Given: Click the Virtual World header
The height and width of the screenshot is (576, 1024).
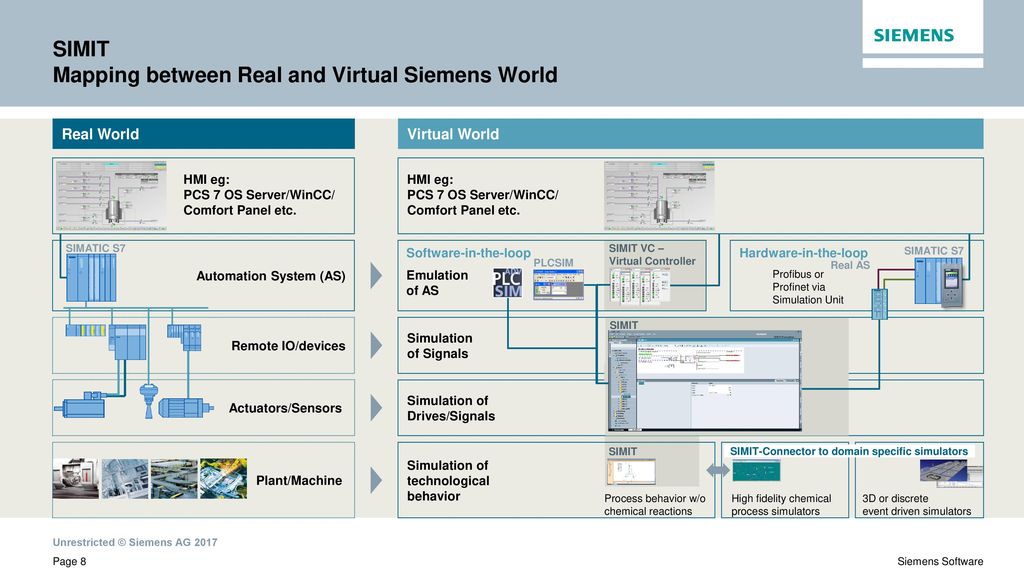Looking at the screenshot, I should [690, 134].
